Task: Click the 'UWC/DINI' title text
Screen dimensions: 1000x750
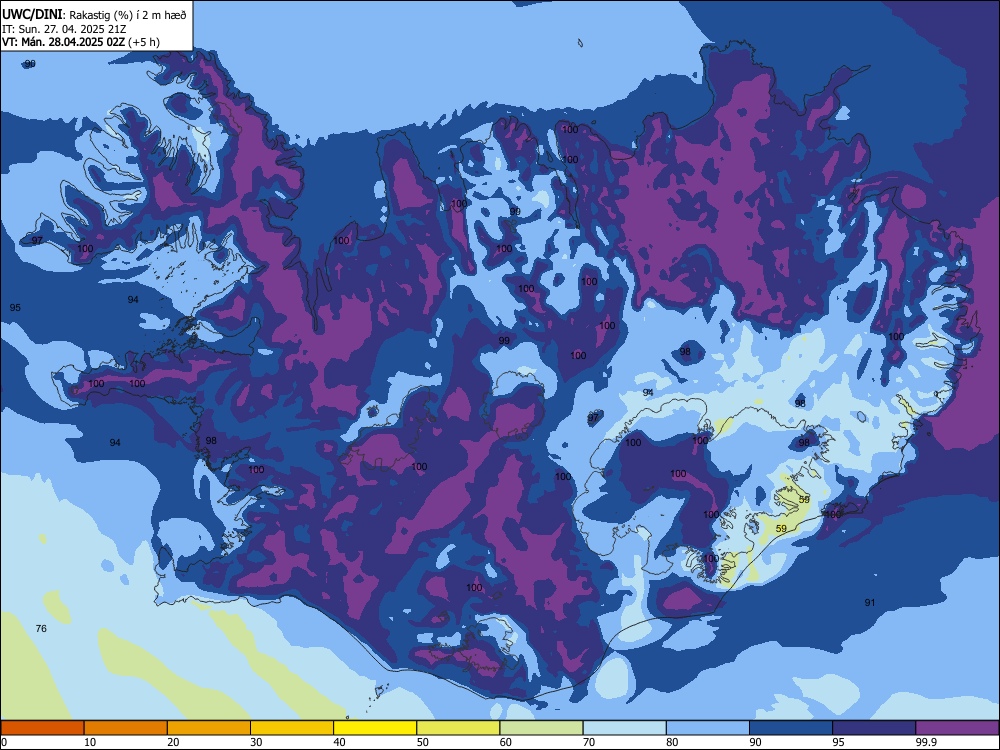Action: [32, 15]
